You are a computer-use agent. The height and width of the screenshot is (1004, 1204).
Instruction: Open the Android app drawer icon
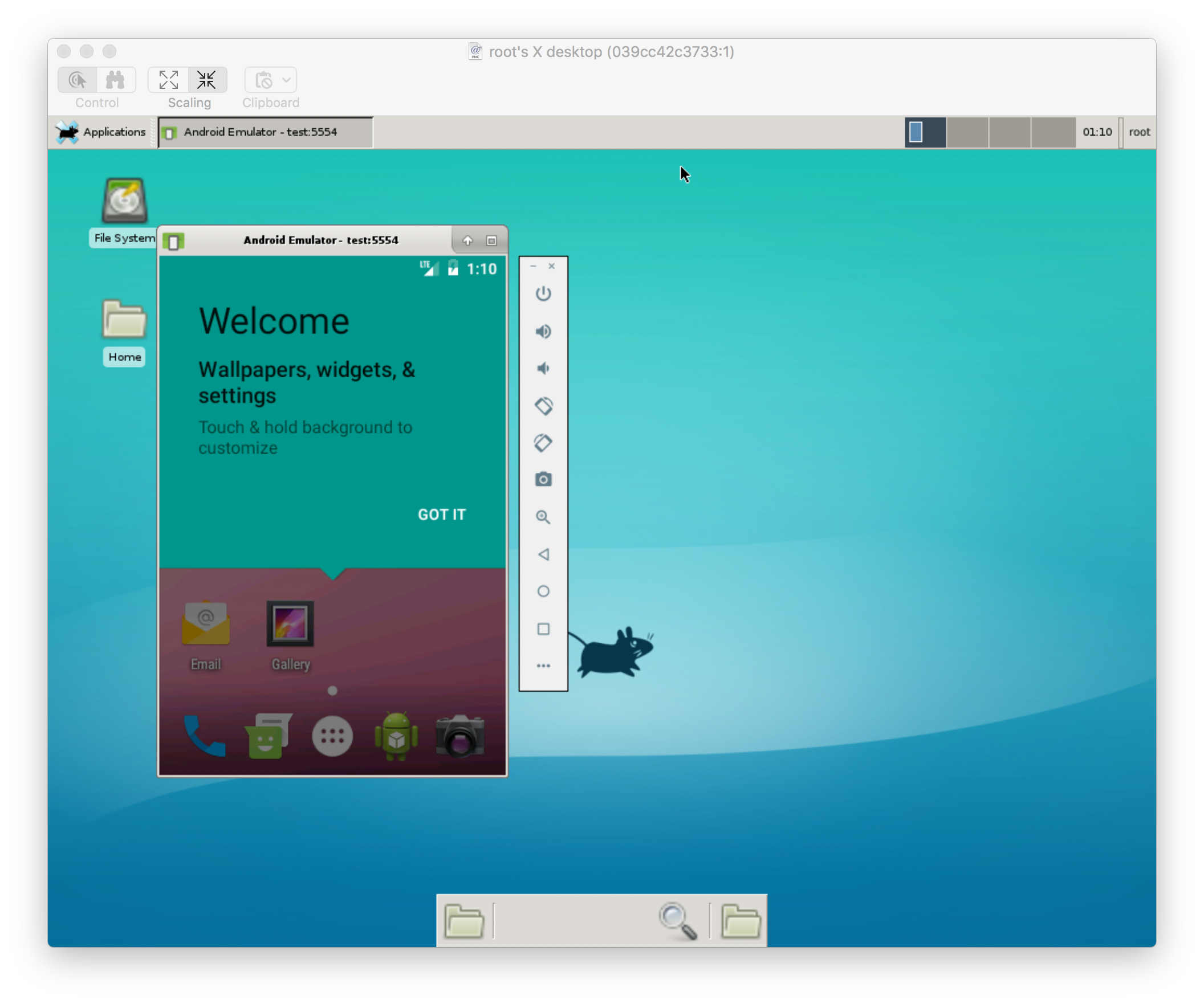click(332, 736)
